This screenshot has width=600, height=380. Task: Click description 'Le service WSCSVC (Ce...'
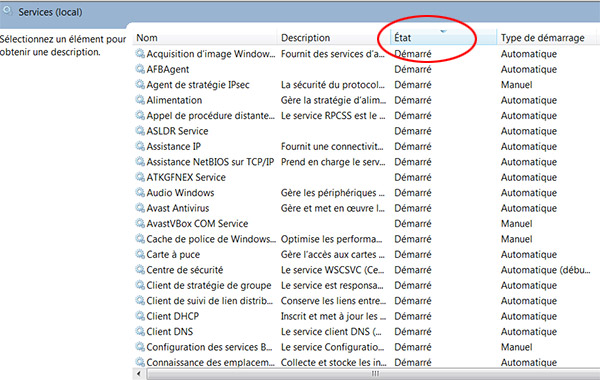(x=333, y=270)
